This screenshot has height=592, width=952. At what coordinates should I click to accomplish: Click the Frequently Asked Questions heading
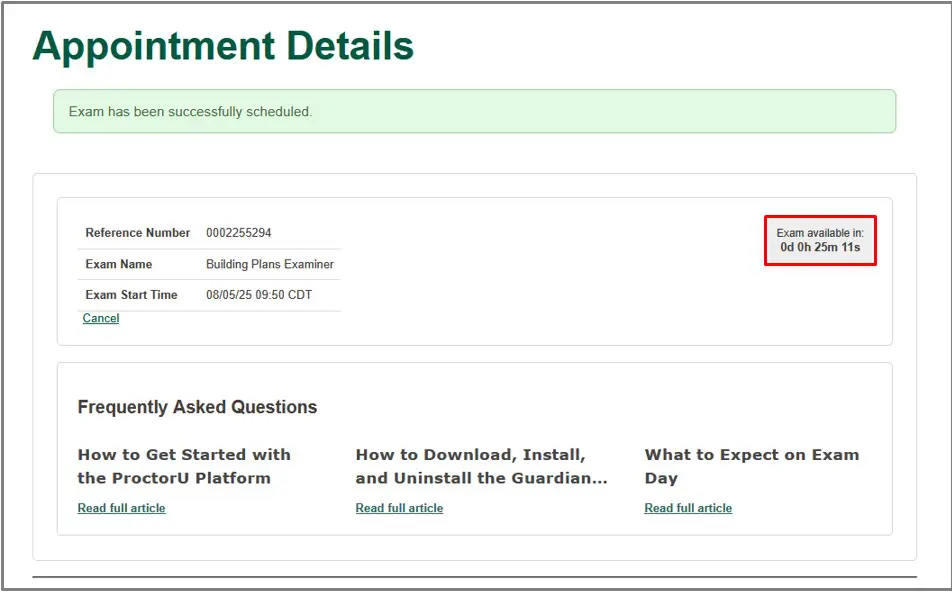coord(197,407)
